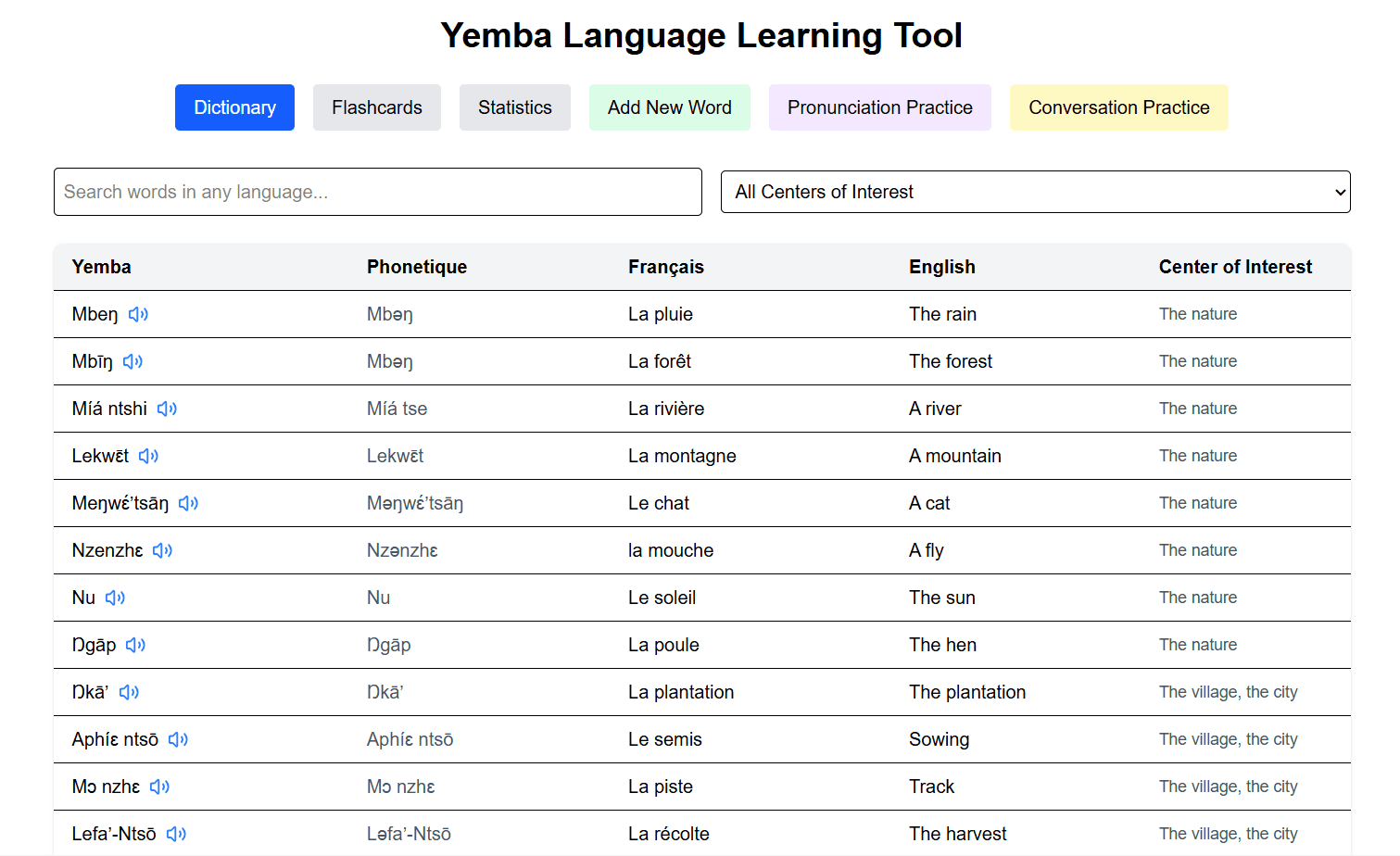Click The nature label in Nu row
This screenshot has width=1400, height=856.
coord(1198,598)
